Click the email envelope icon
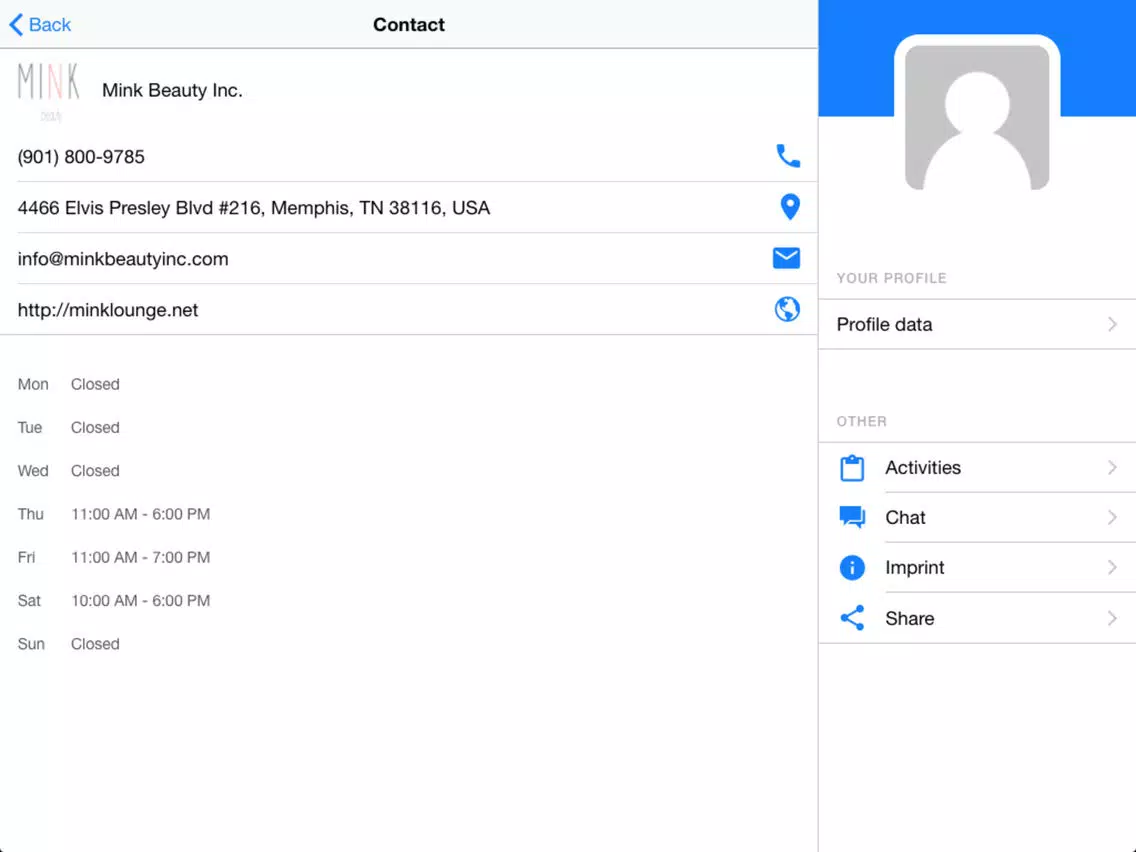This screenshot has width=1136, height=852. (x=786, y=258)
